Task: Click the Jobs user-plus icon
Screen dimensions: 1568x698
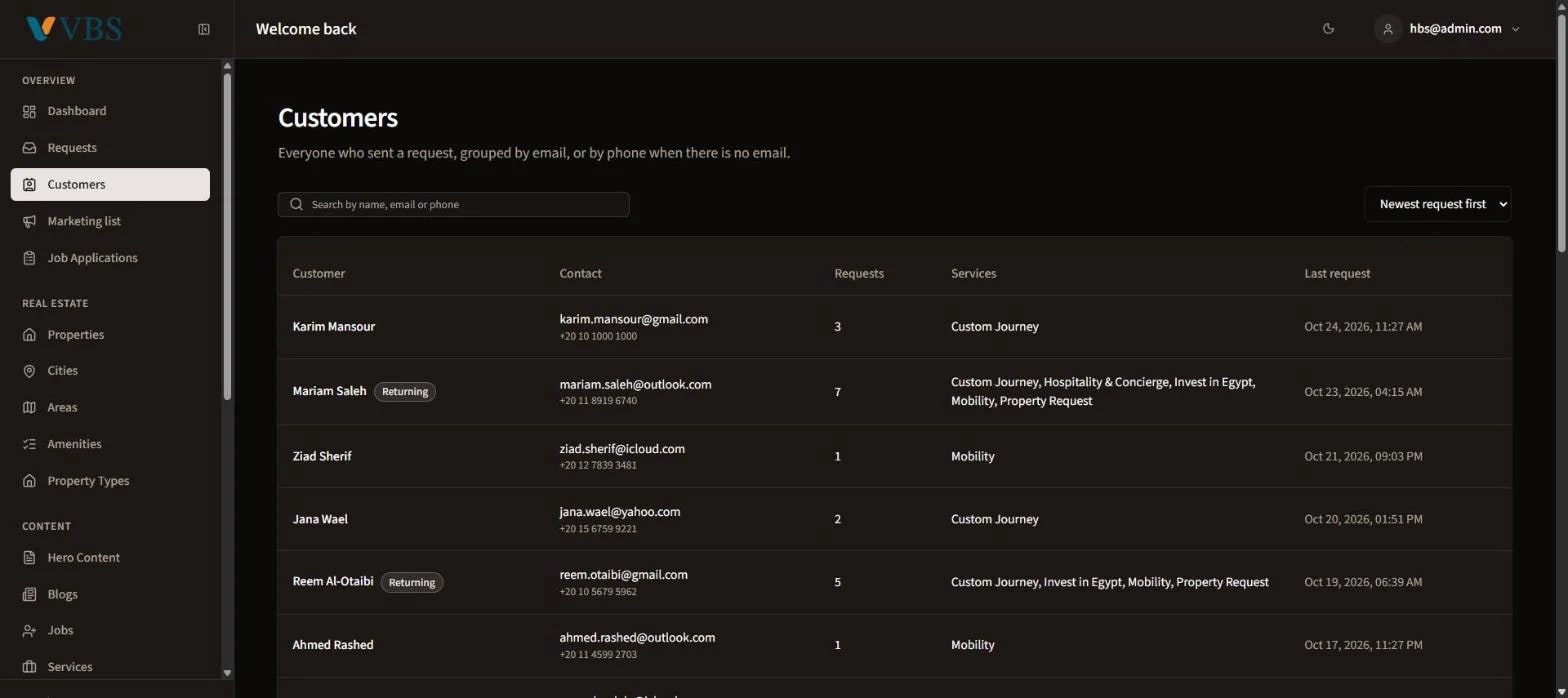Action: (x=29, y=630)
